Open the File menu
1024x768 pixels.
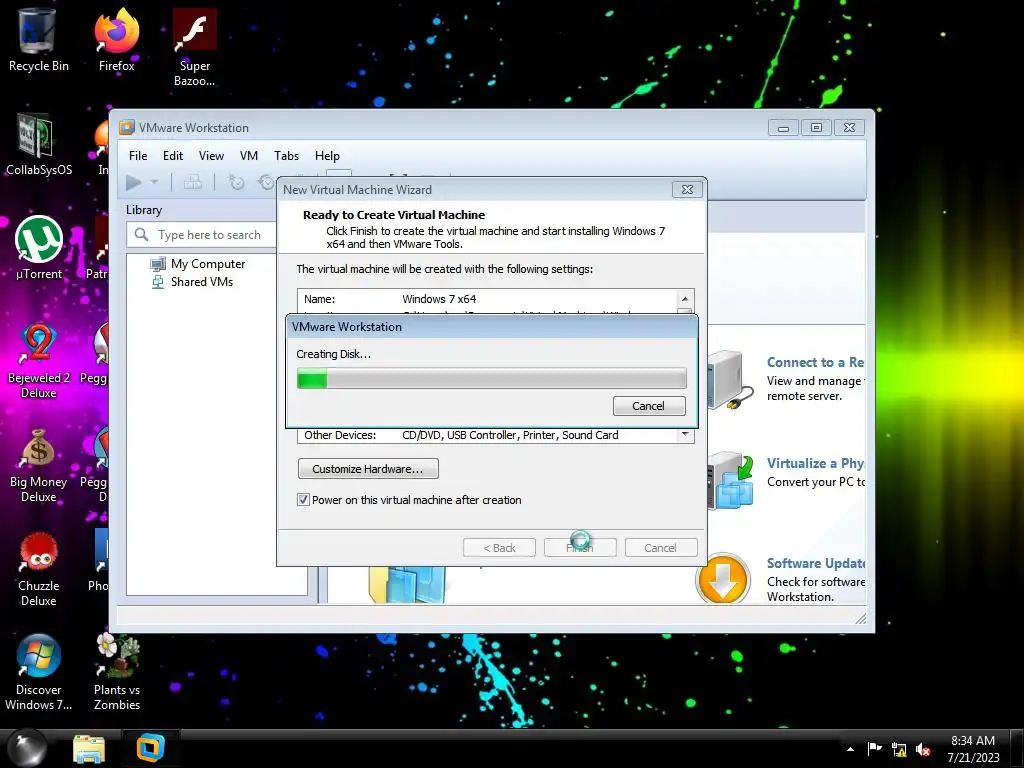tap(138, 155)
